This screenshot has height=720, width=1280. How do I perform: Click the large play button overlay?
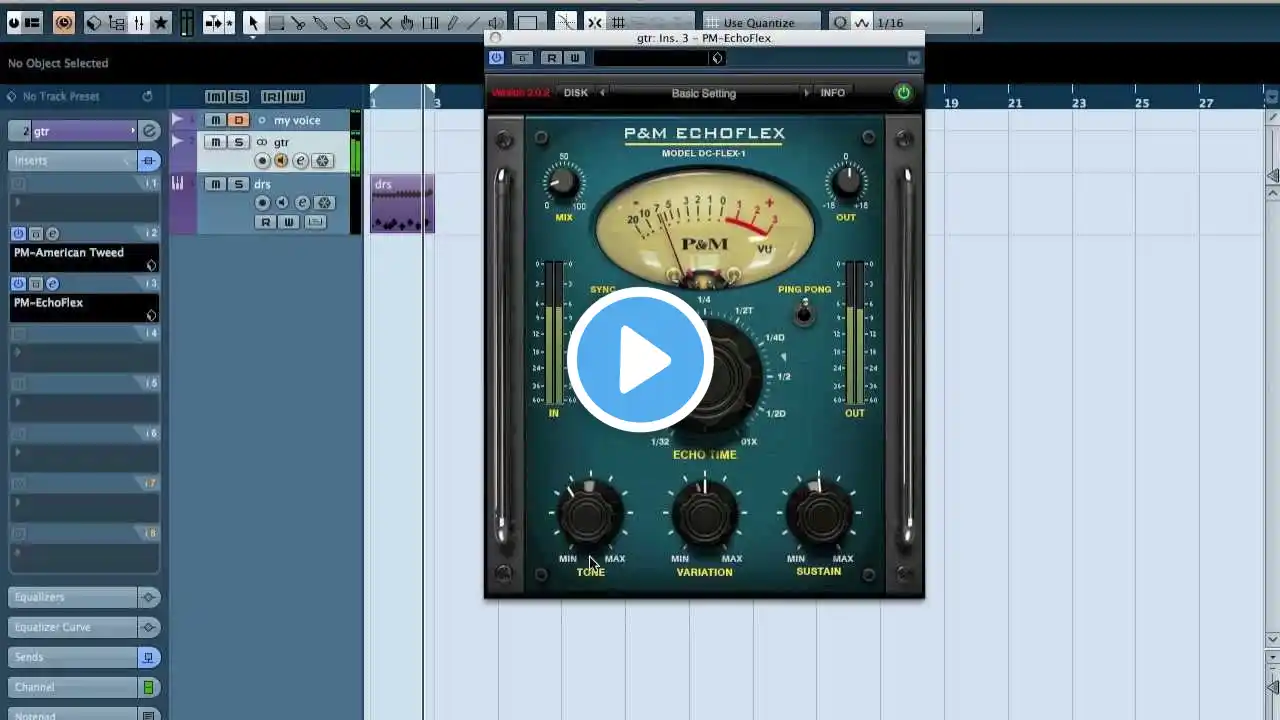(x=640, y=360)
